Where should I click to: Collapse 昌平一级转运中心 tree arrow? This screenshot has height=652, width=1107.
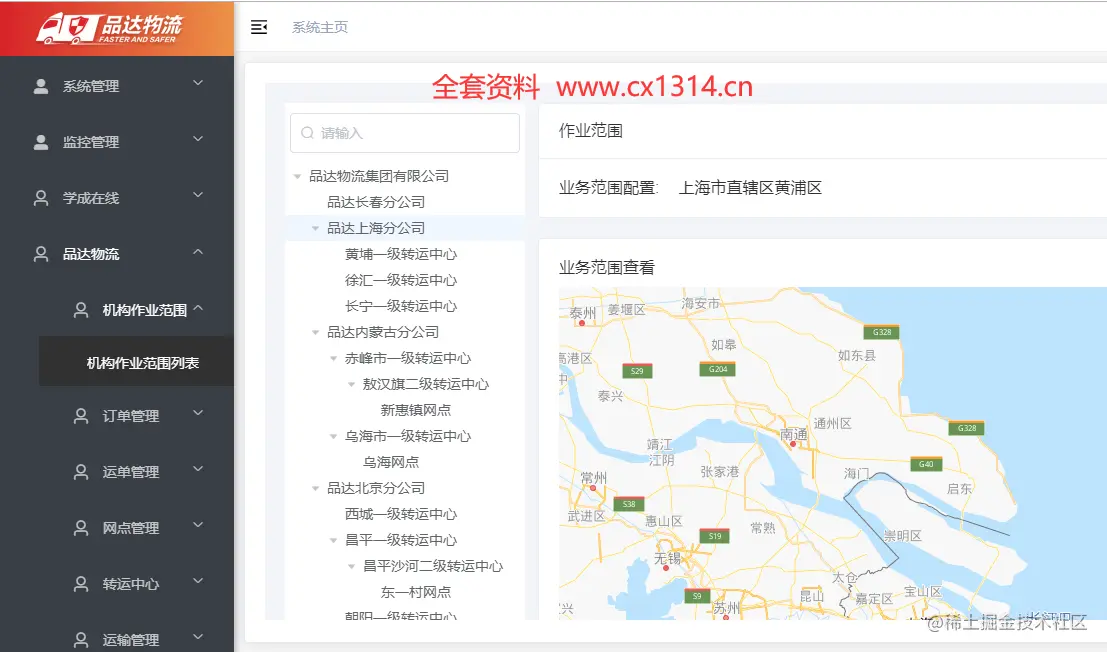pyautogui.click(x=333, y=541)
